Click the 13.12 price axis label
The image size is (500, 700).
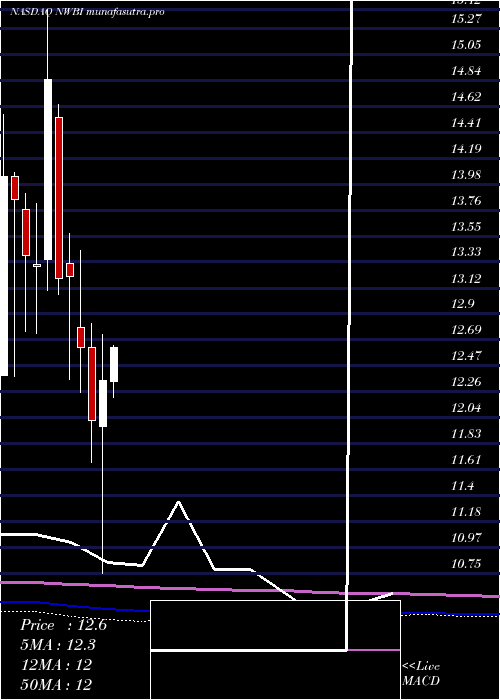466,279
